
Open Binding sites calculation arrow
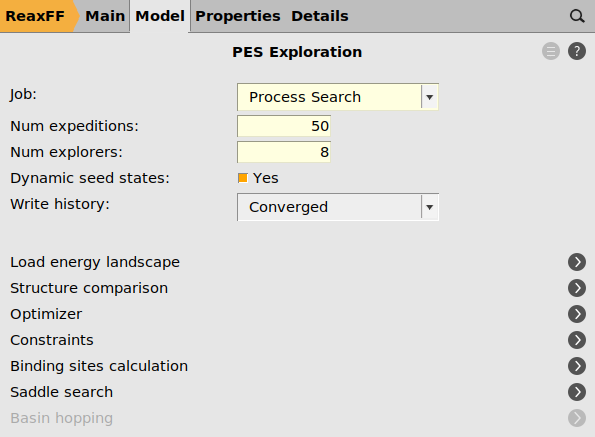tap(577, 366)
